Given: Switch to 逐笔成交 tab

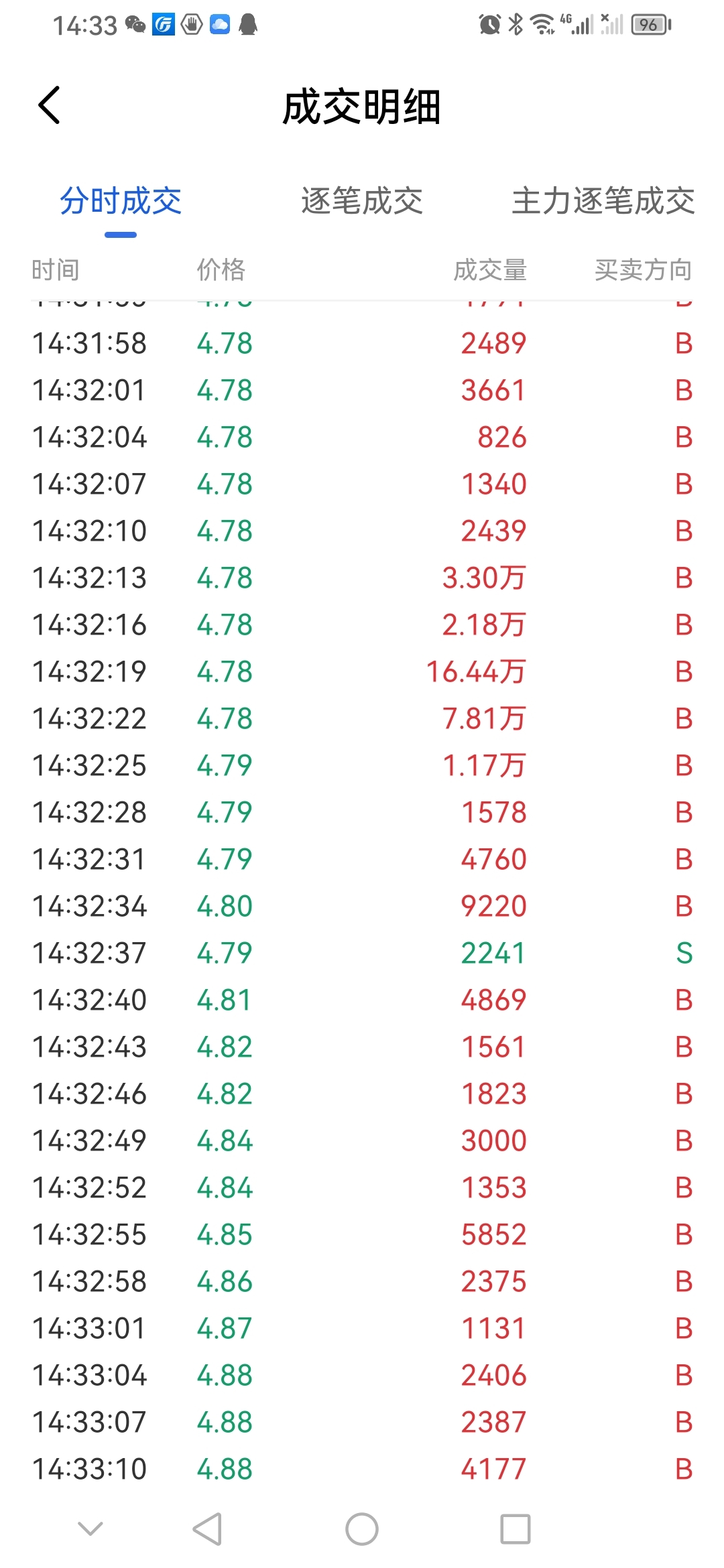Looking at the screenshot, I should point(362,201).
